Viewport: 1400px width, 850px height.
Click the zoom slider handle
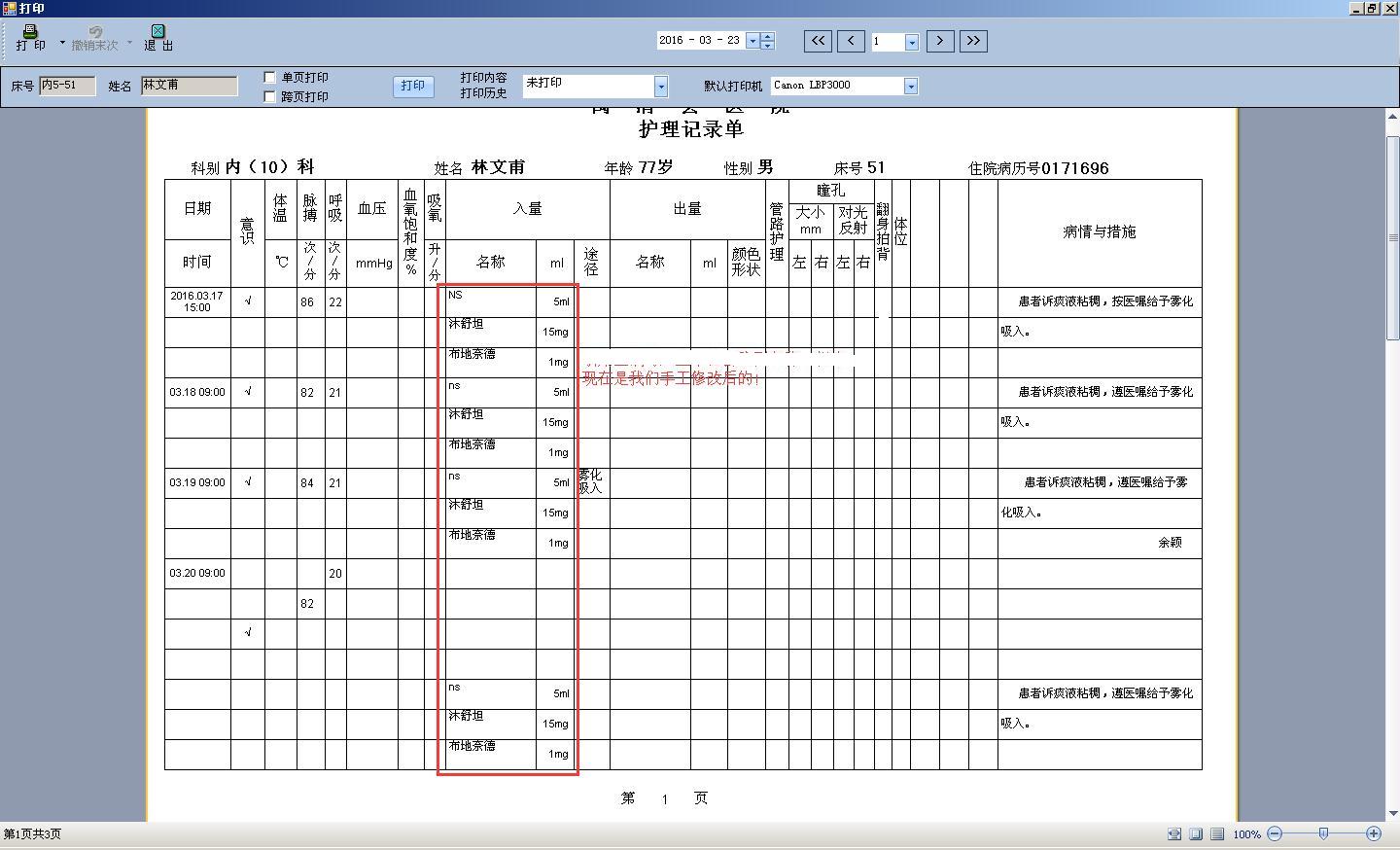click(x=1323, y=833)
